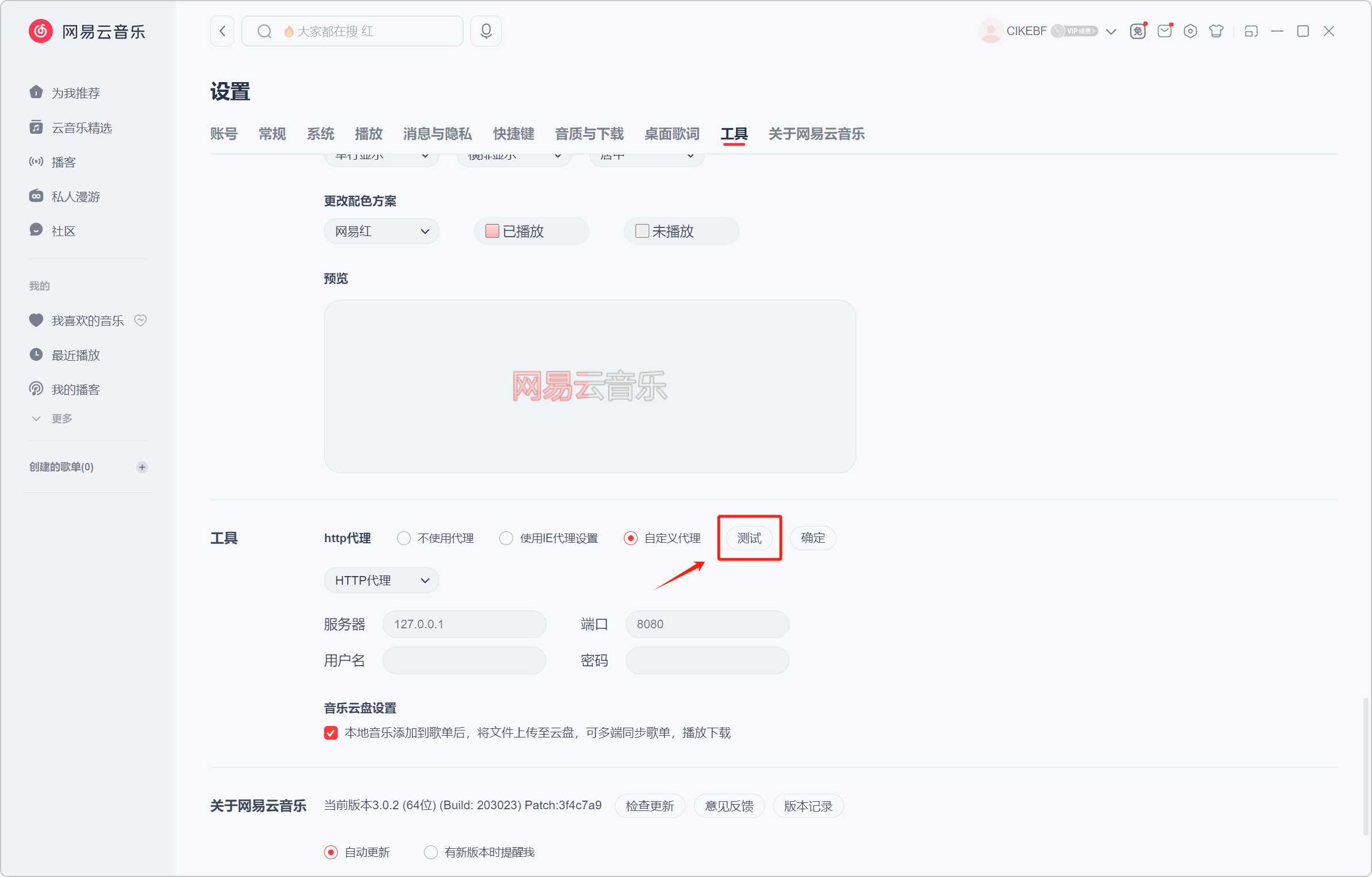
Task: Select 自定义代理 radio button
Action: [630, 538]
